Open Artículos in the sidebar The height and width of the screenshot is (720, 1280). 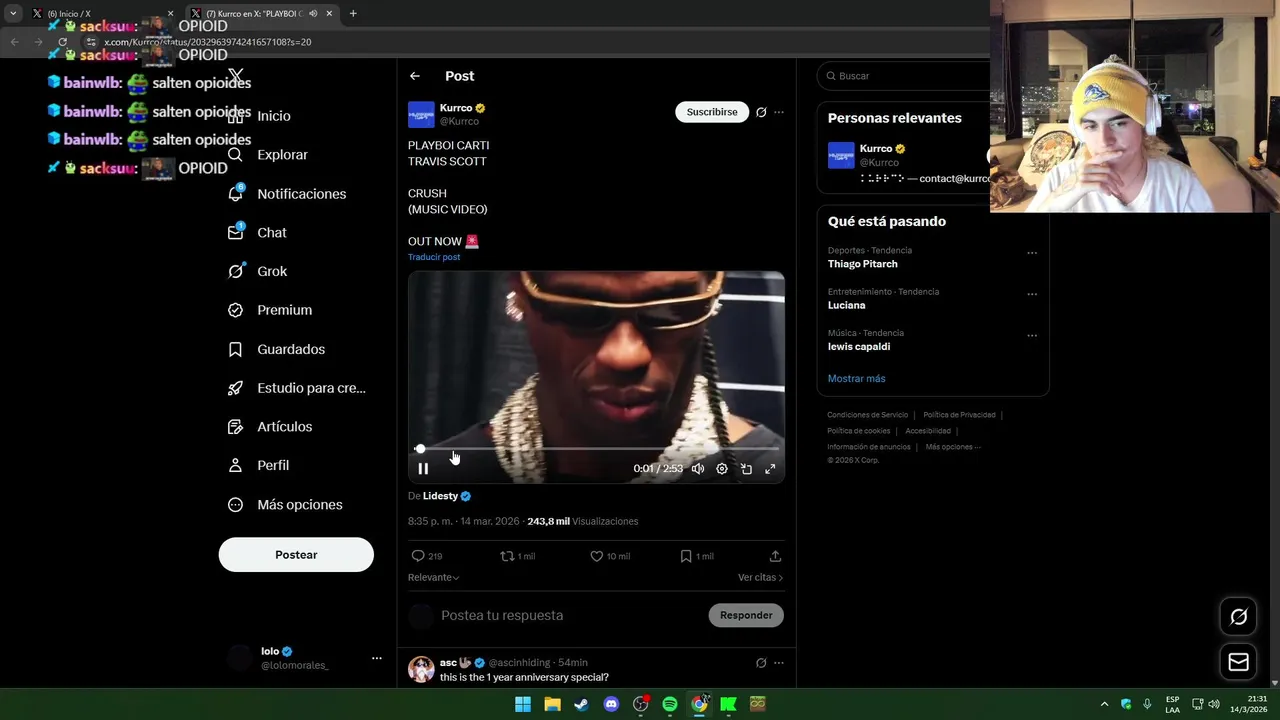[x=270, y=426]
